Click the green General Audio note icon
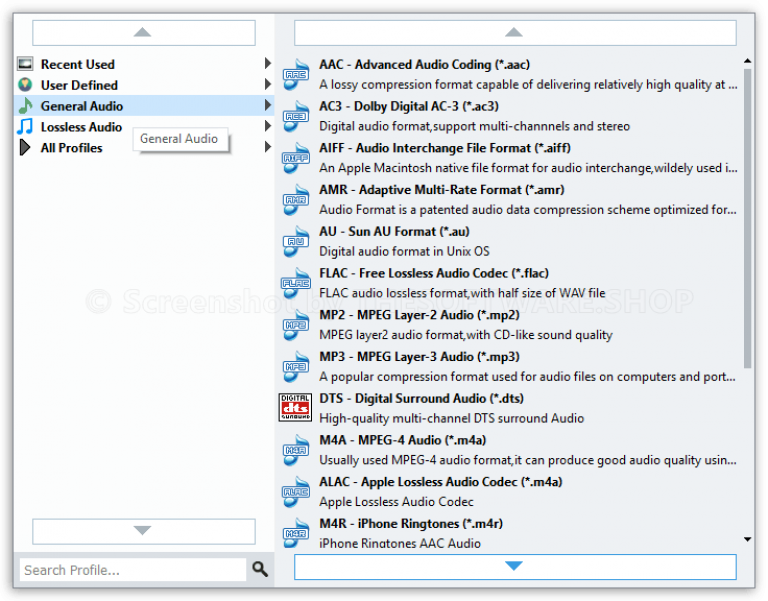The height and width of the screenshot is (601, 768). [x=25, y=105]
